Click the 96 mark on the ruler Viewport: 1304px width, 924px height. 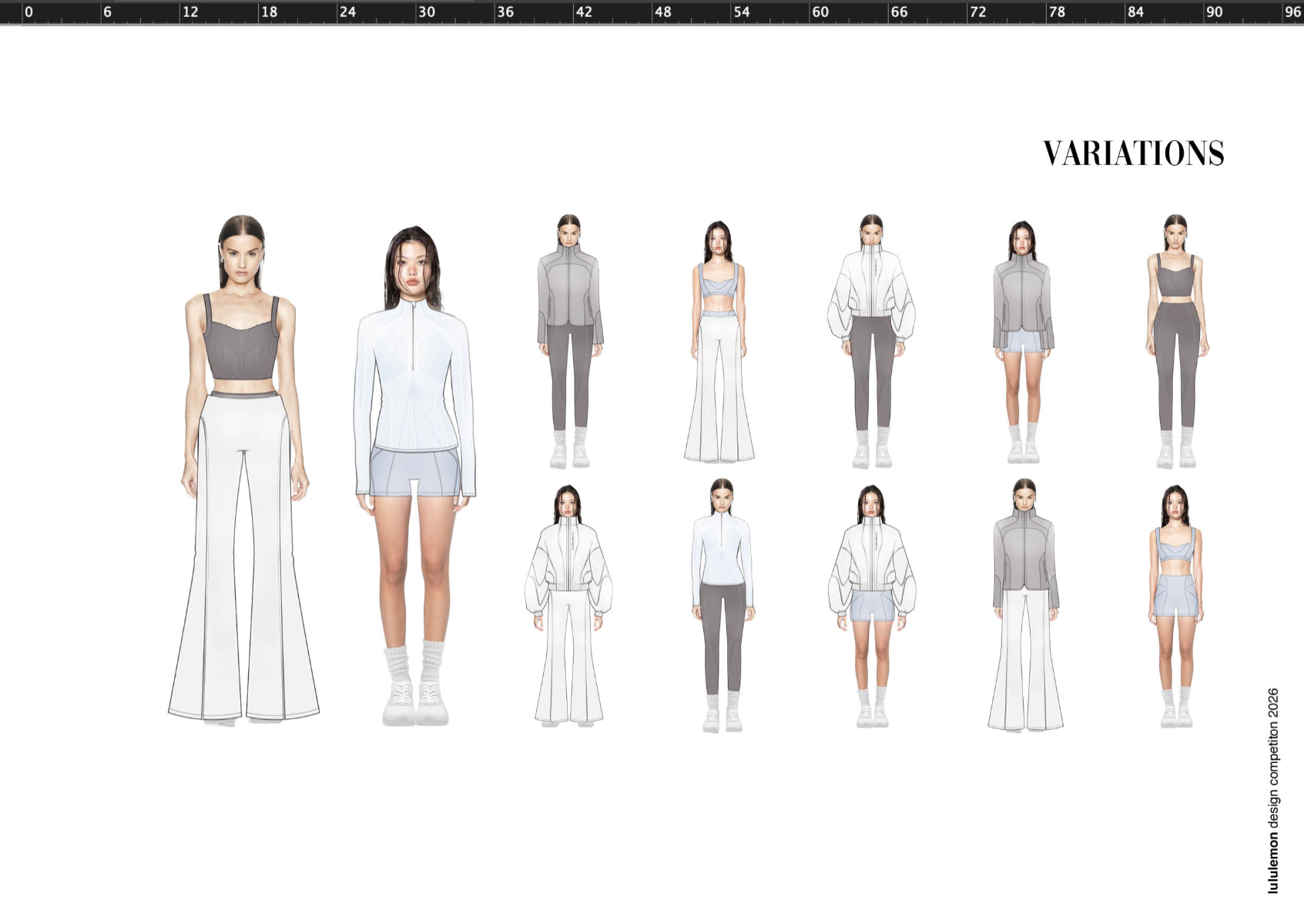[1292, 12]
